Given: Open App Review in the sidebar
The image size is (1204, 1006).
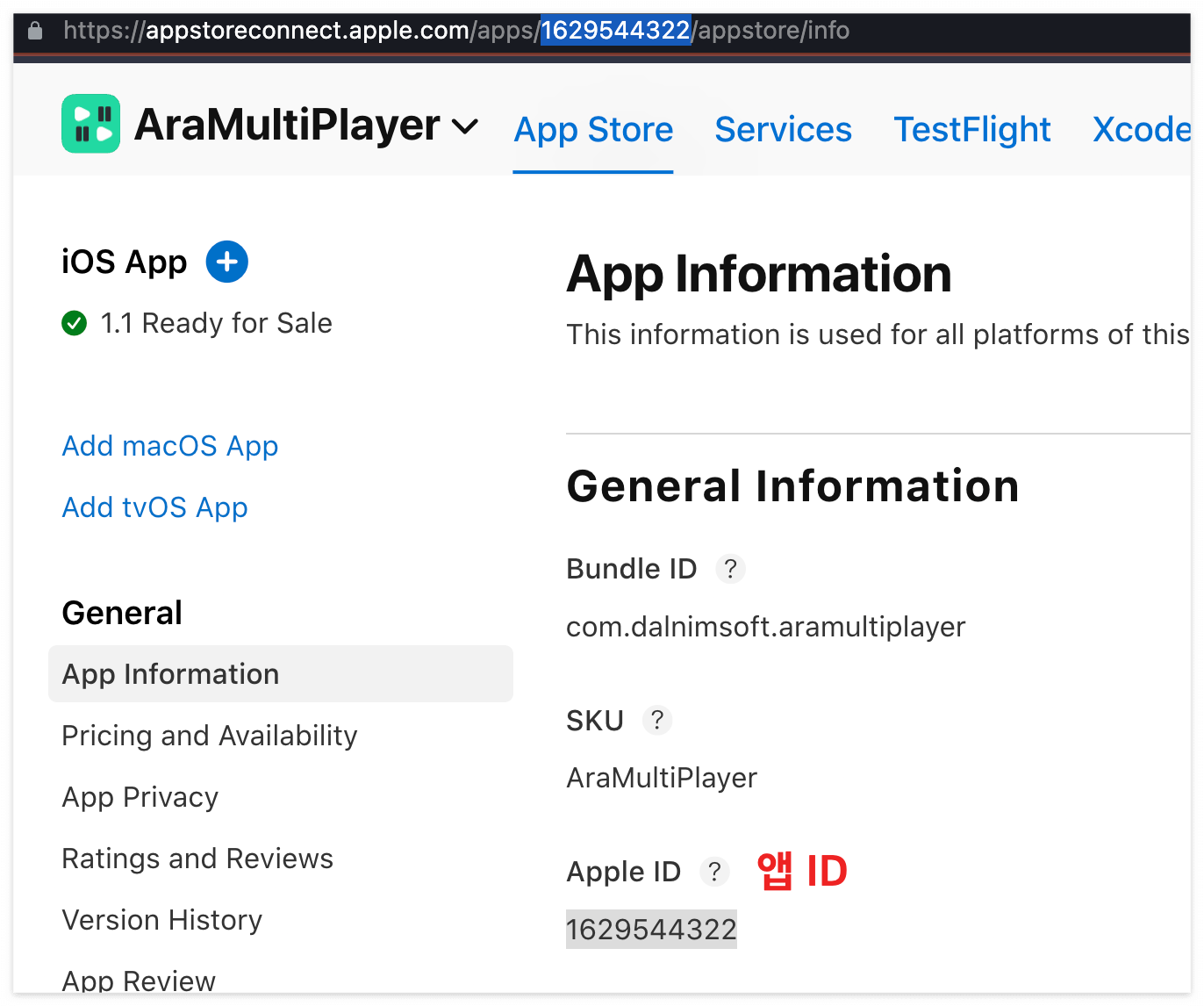Looking at the screenshot, I should click(139, 981).
